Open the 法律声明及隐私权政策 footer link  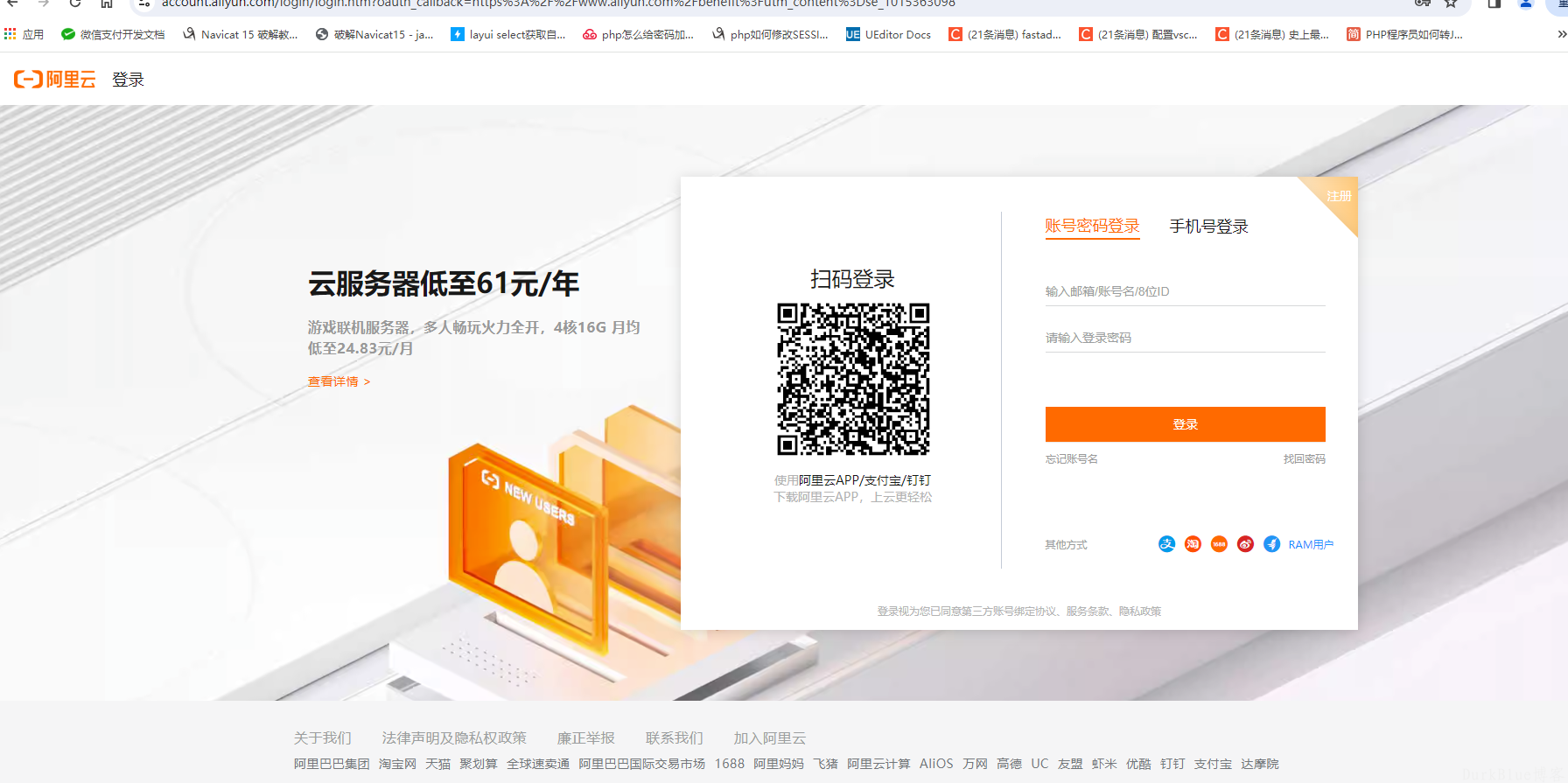(x=454, y=738)
